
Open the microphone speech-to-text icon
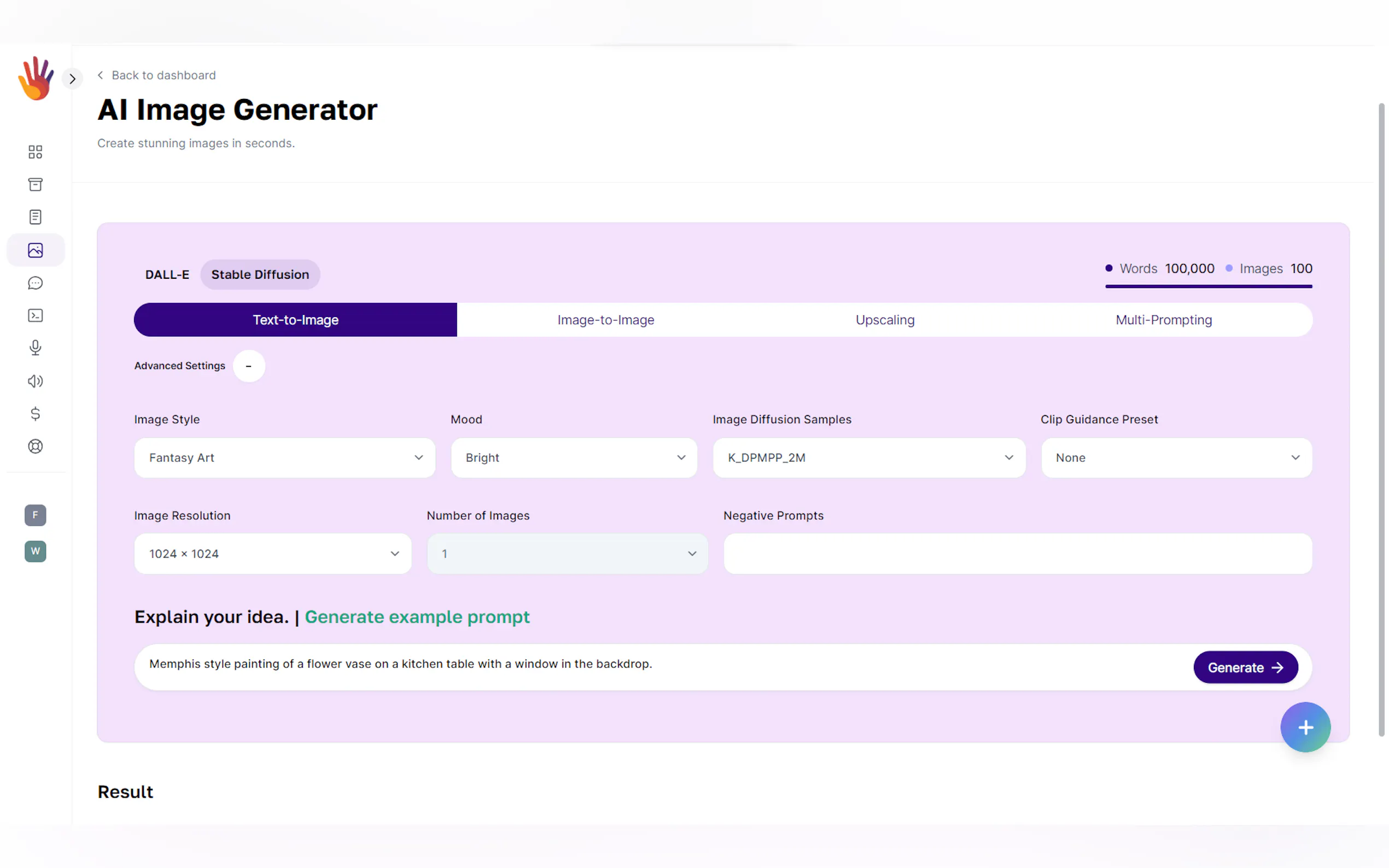[35, 348]
